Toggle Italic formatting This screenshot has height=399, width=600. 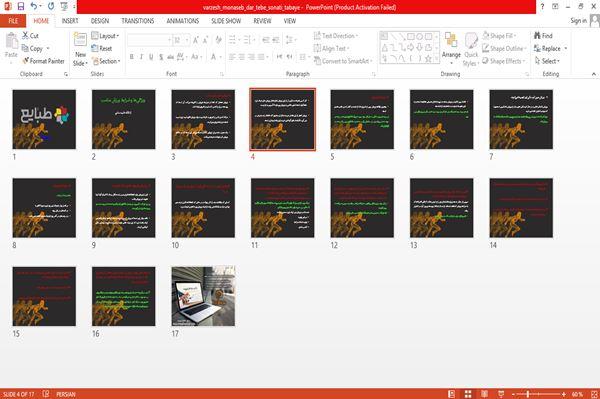coord(141,57)
